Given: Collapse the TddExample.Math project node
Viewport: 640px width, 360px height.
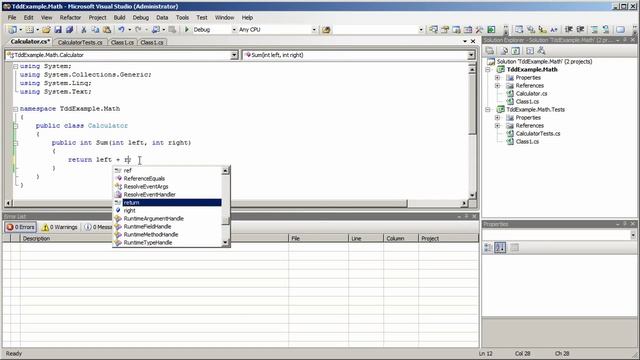Looking at the screenshot, I should pos(487,69).
